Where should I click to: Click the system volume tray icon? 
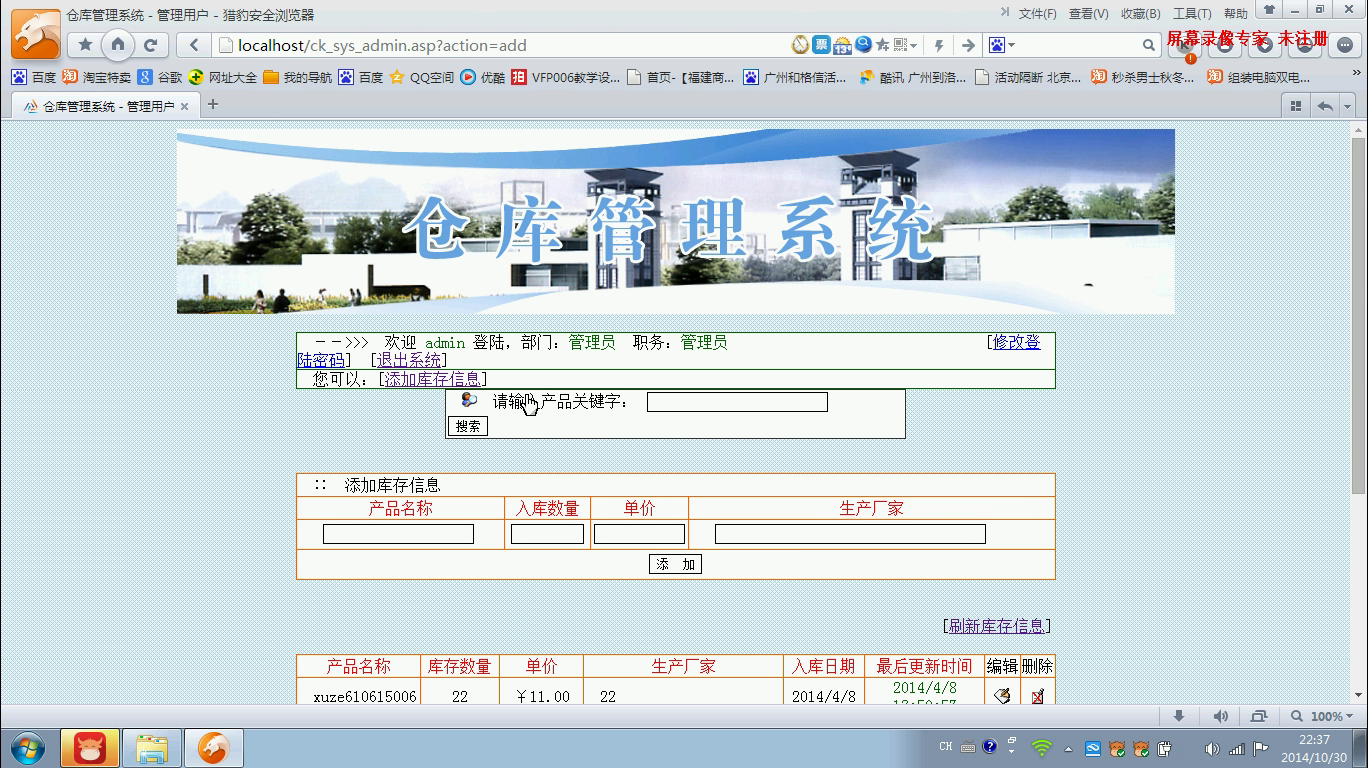pyautogui.click(x=1213, y=749)
